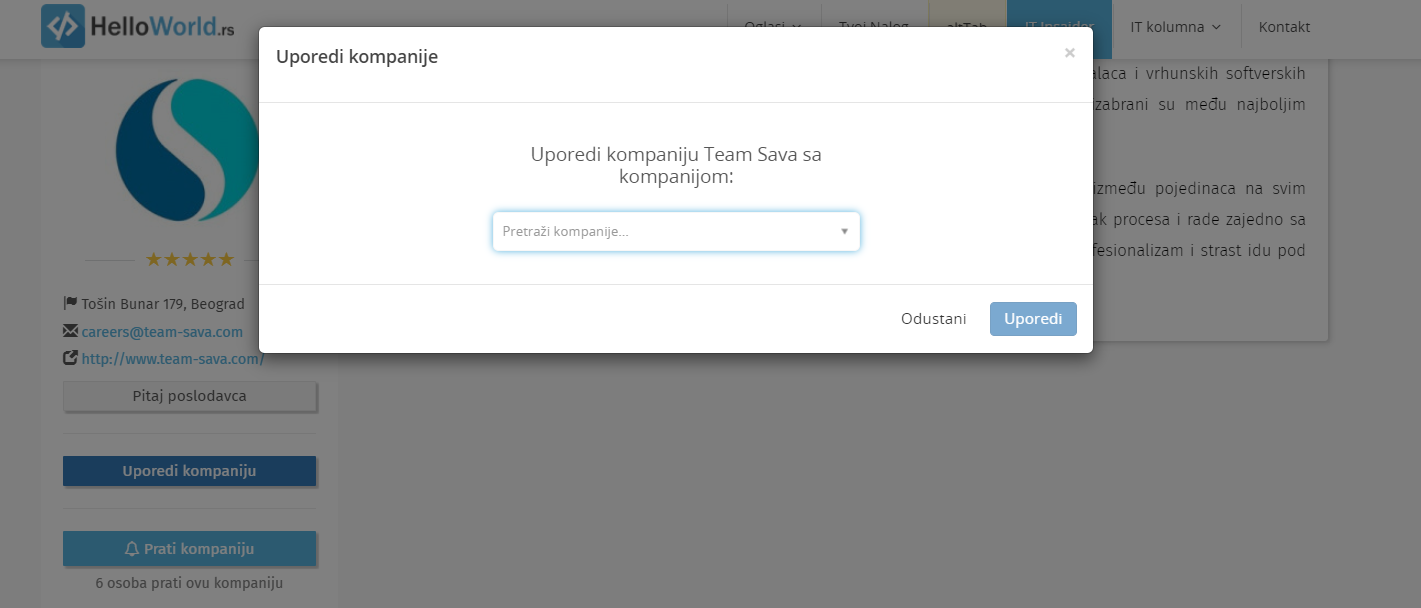Click the text 6 osoba prati ovu kompaniju

pyautogui.click(x=190, y=583)
